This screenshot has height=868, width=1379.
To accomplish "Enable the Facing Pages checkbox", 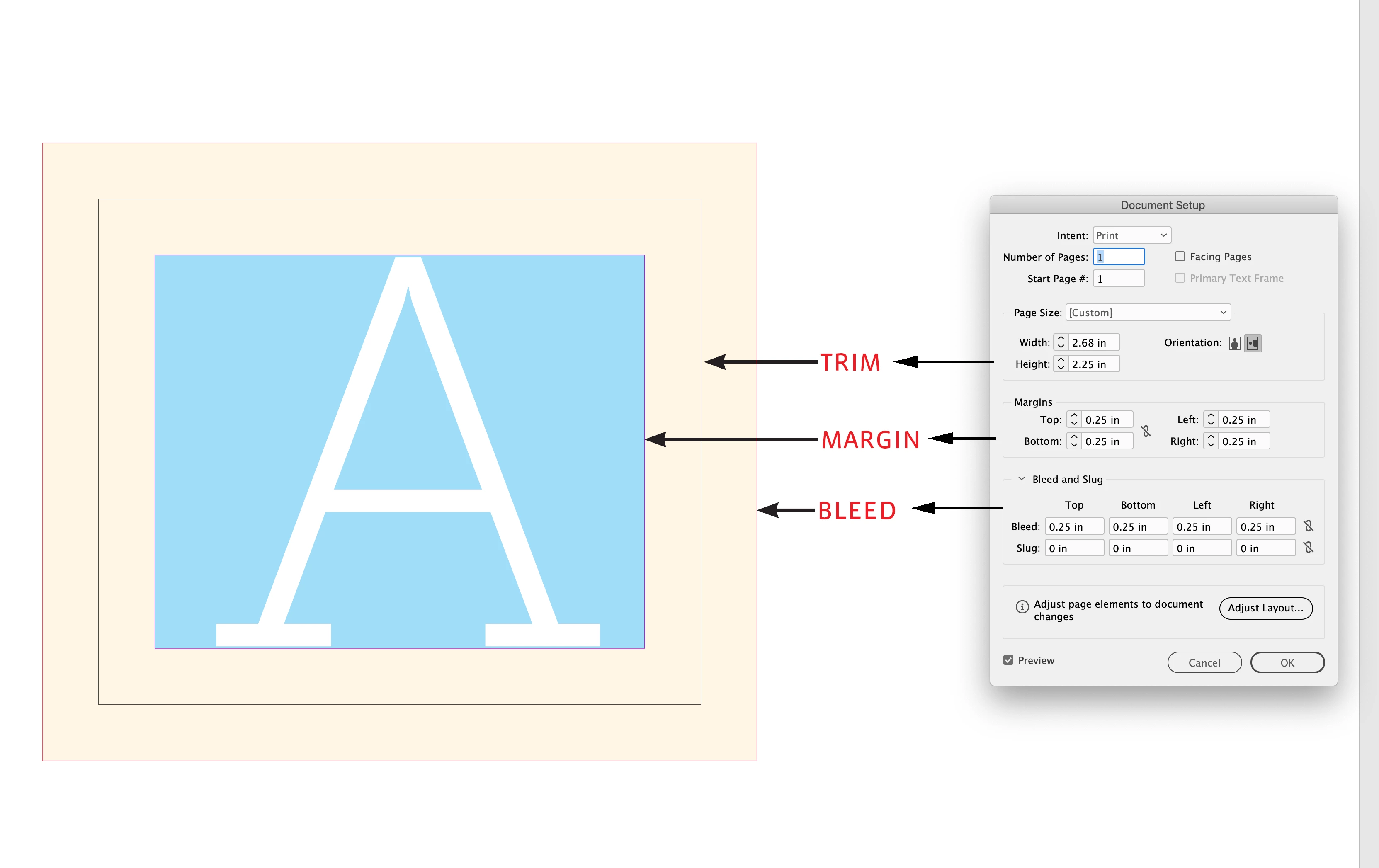I will pos(1180,257).
